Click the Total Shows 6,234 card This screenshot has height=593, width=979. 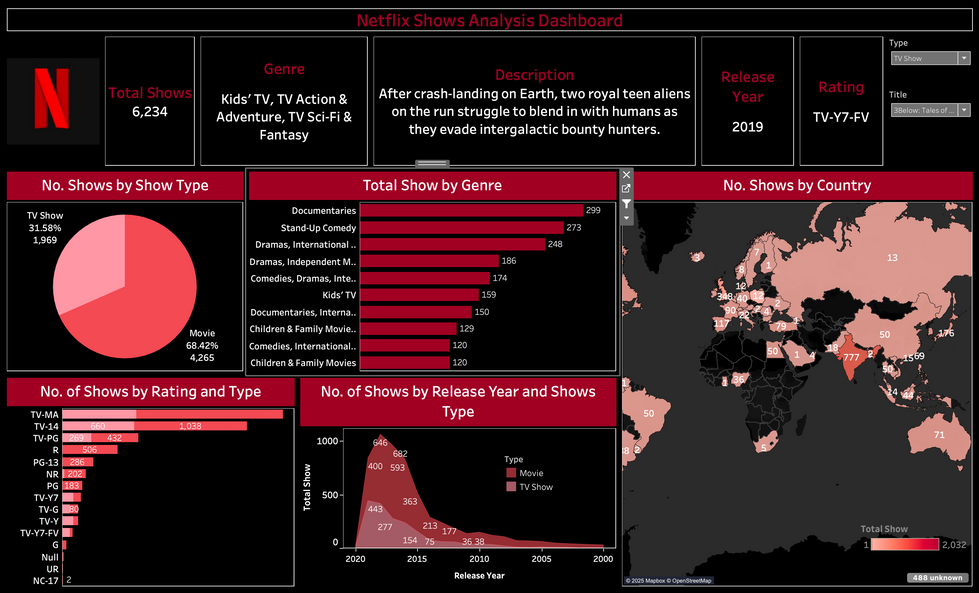(150, 101)
